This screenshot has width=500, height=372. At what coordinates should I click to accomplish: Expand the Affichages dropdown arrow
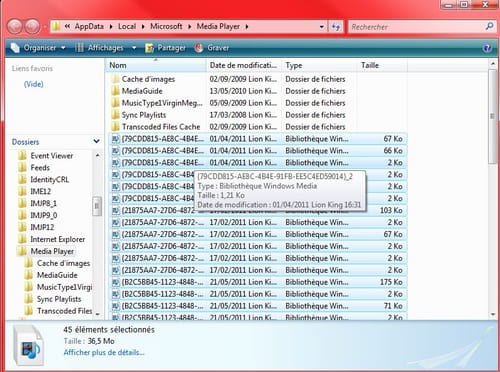tap(134, 48)
